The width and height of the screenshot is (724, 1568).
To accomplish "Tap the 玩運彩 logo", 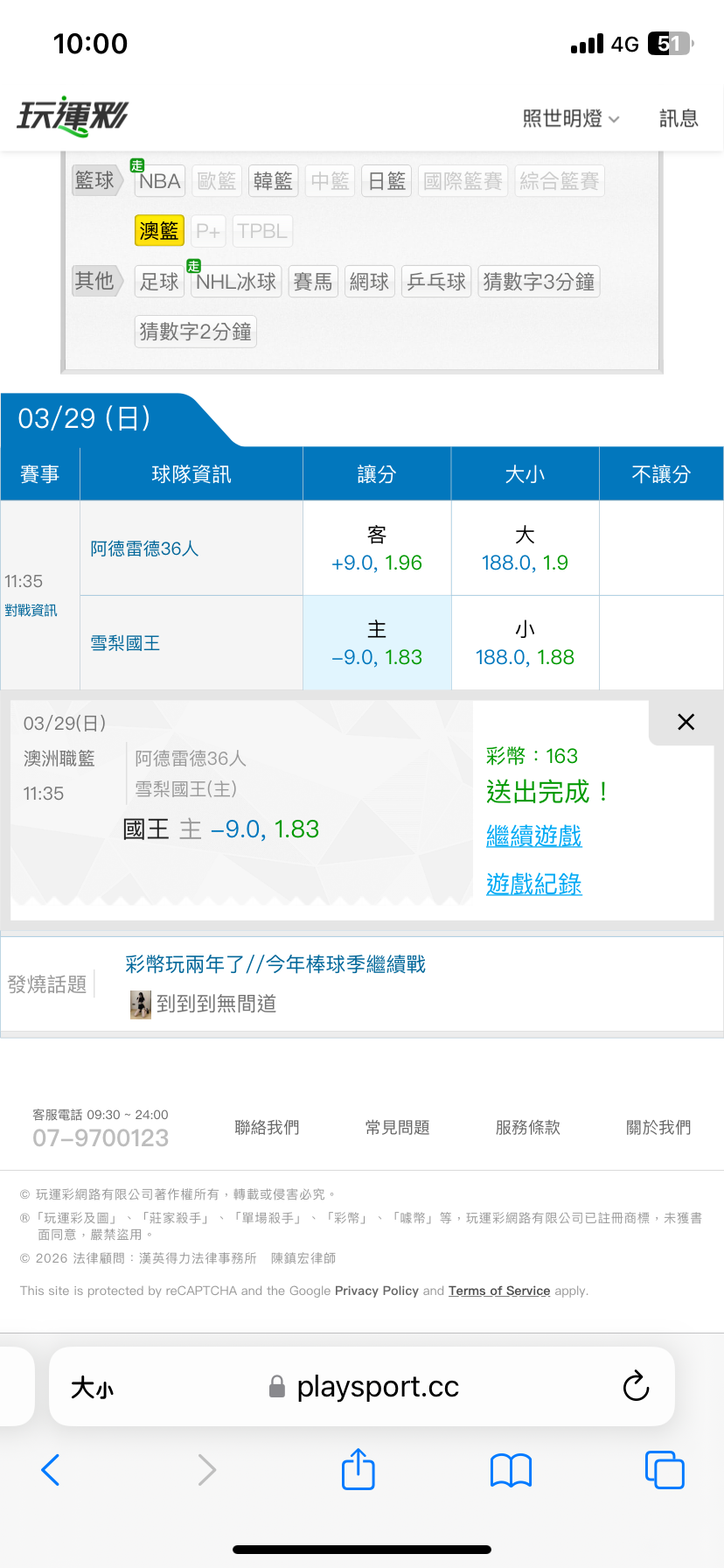I will (x=73, y=116).
